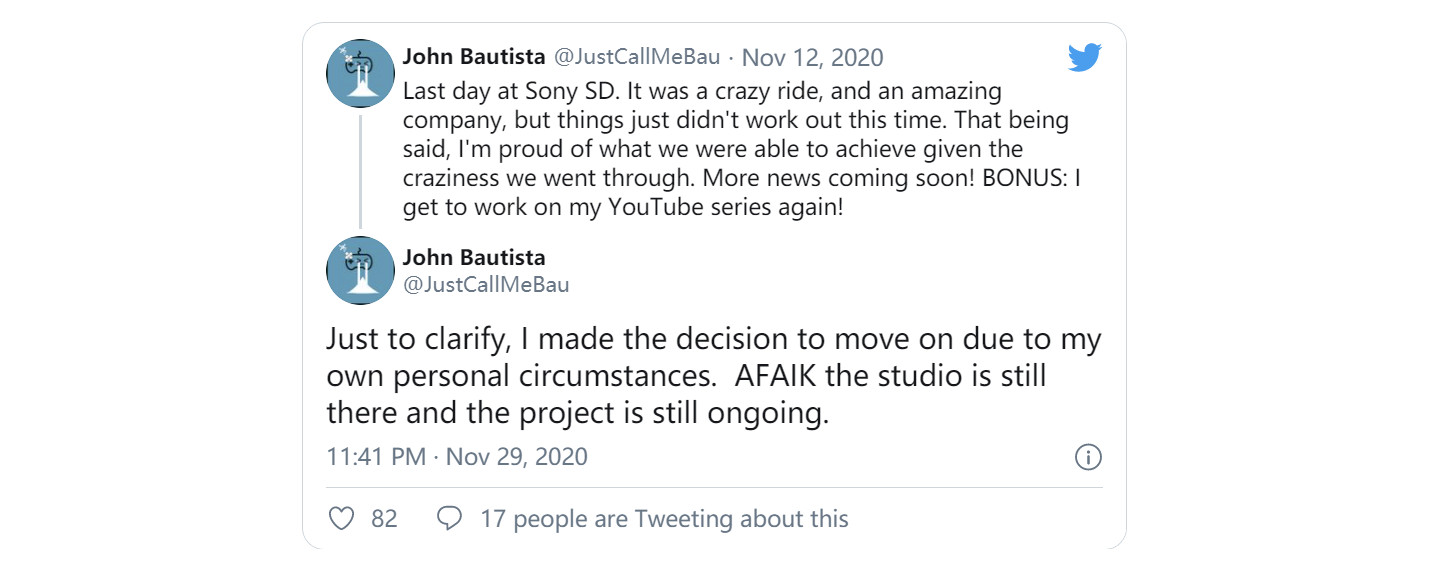Open "17 people are Tweeting about this"
Viewport: 1439px width, 572px height.
pyautogui.click(x=664, y=519)
